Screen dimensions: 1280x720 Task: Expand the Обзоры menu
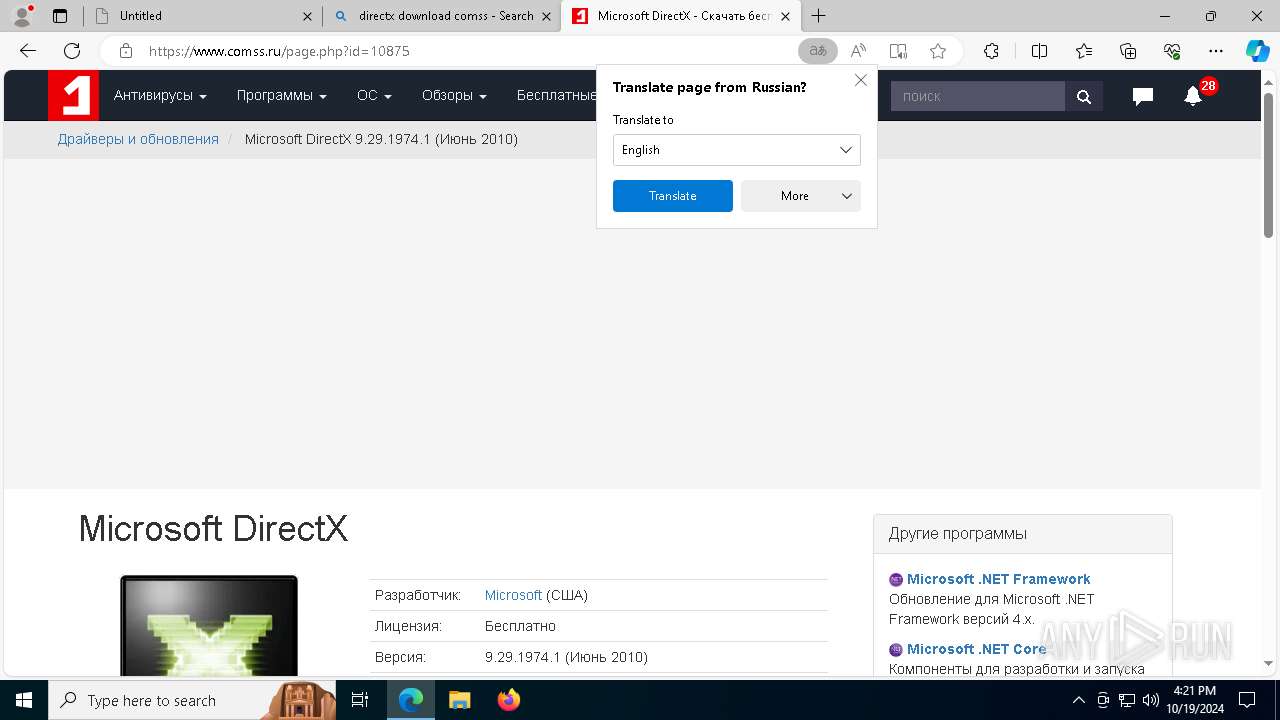point(454,96)
